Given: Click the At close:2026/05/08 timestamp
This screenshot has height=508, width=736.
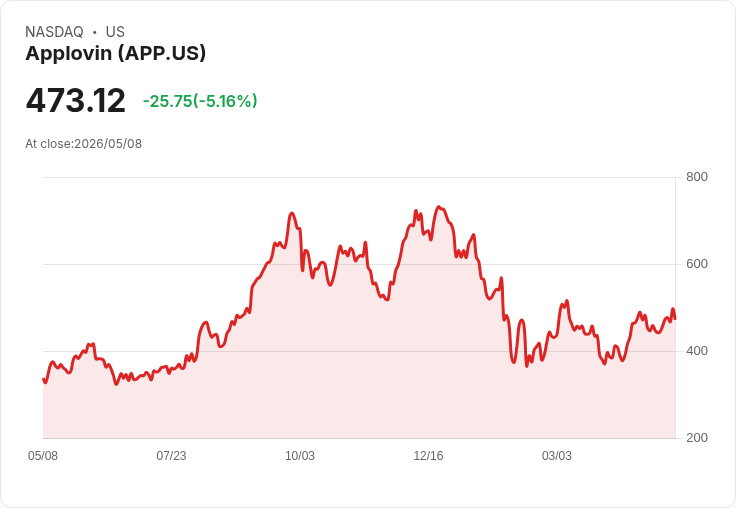Looking at the screenshot, I should [x=84, y=144].
